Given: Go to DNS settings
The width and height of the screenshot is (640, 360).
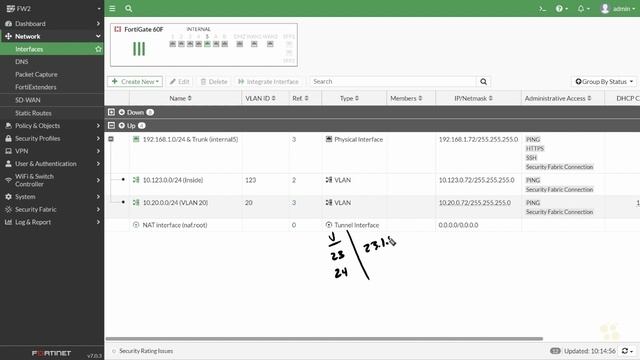Looking at the screenshot, I should click(x=22, y=62).
